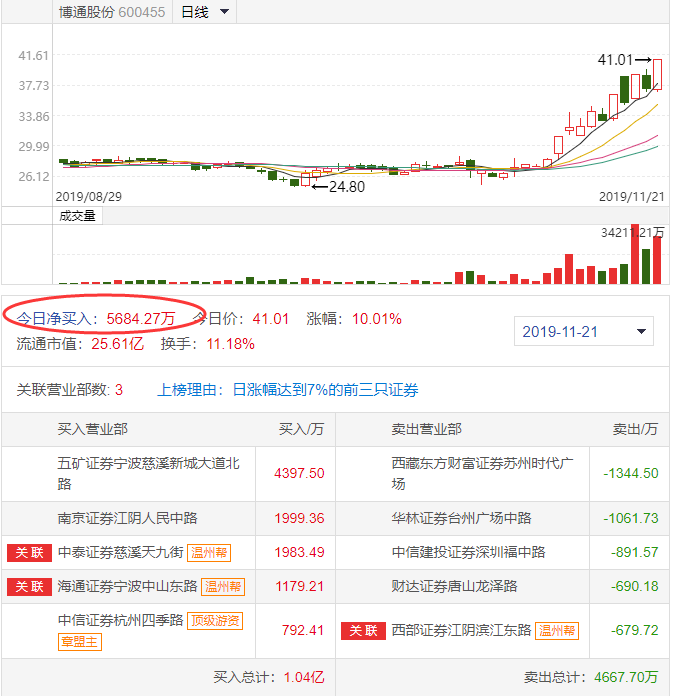679x696 pixels.
Task: Click the last red candlestick on chart
Action: 657,75
